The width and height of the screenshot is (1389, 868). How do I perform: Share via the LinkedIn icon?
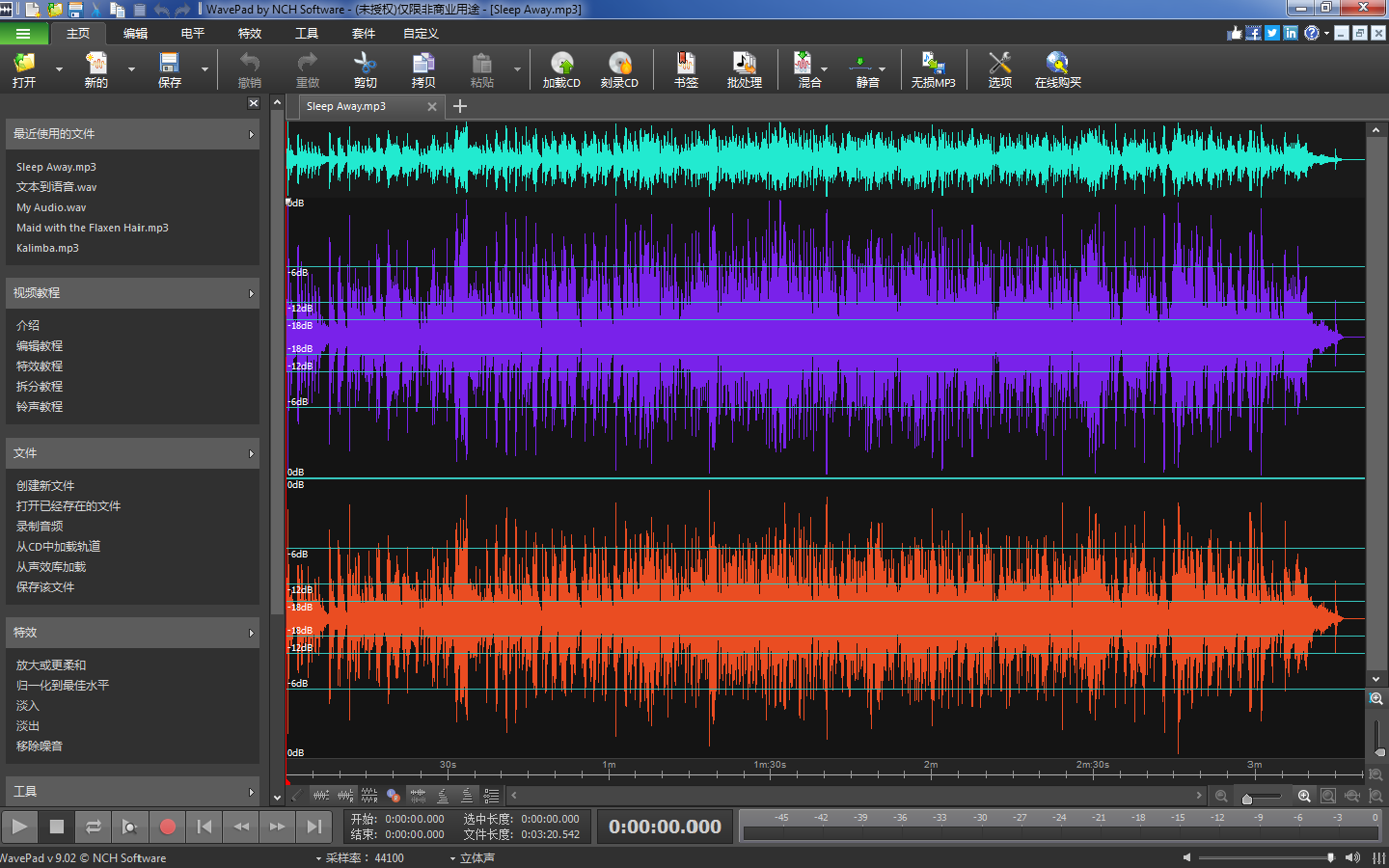(1291, 33)
